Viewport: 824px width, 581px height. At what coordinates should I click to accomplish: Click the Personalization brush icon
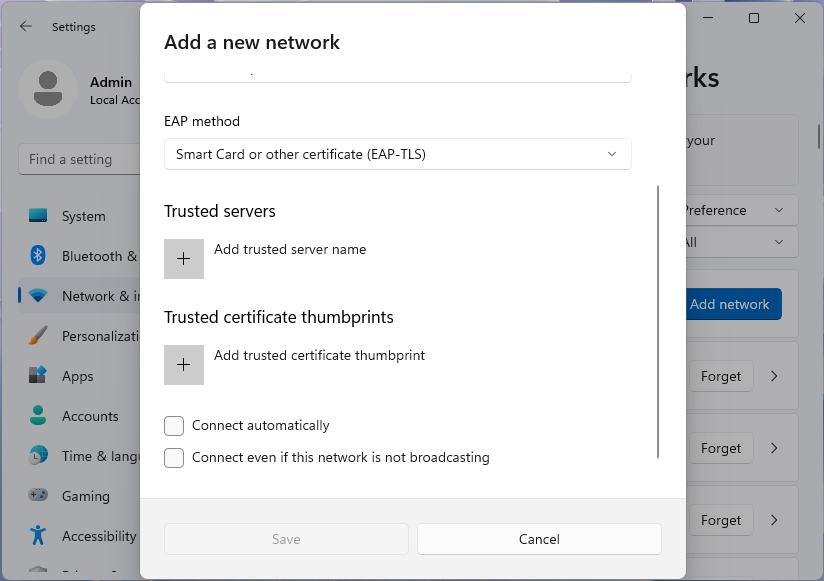click(39, 336)
